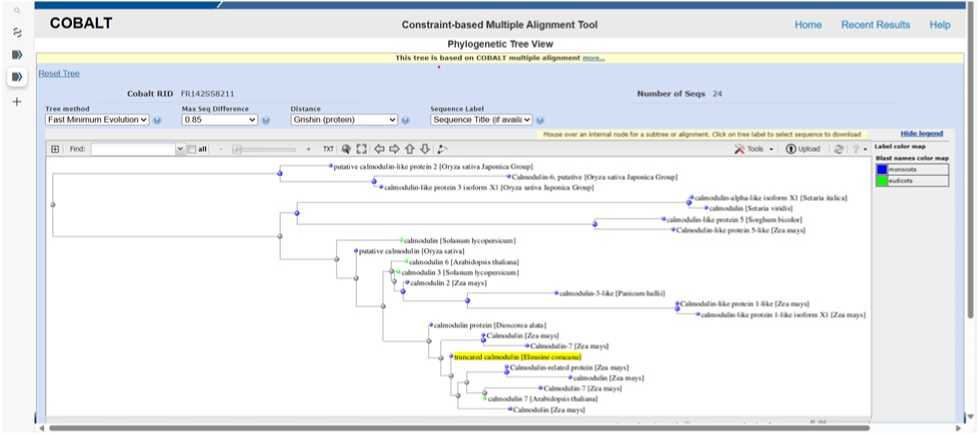
Task: Click the horizontal scrollbar at bottom
Action: (x=459, y=428)
